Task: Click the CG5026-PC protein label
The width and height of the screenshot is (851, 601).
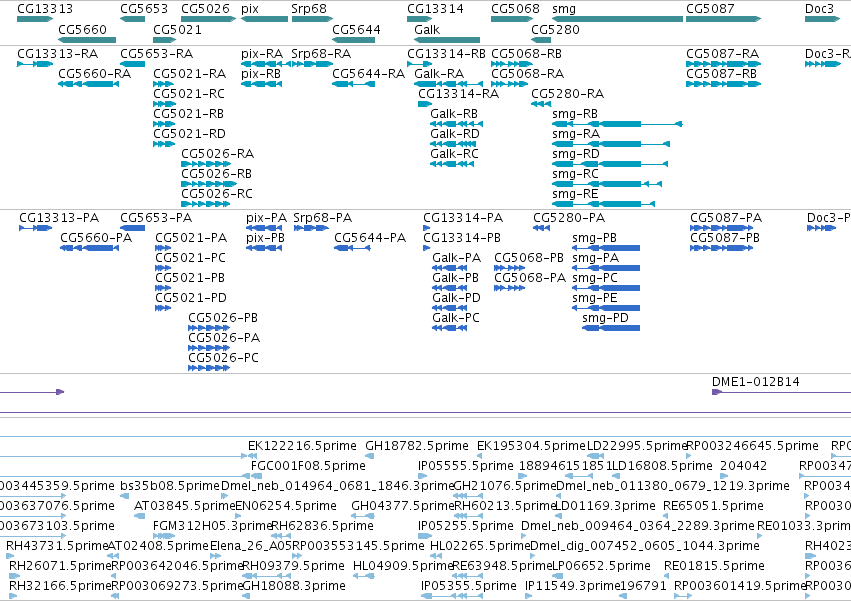Action: (224, 358)
